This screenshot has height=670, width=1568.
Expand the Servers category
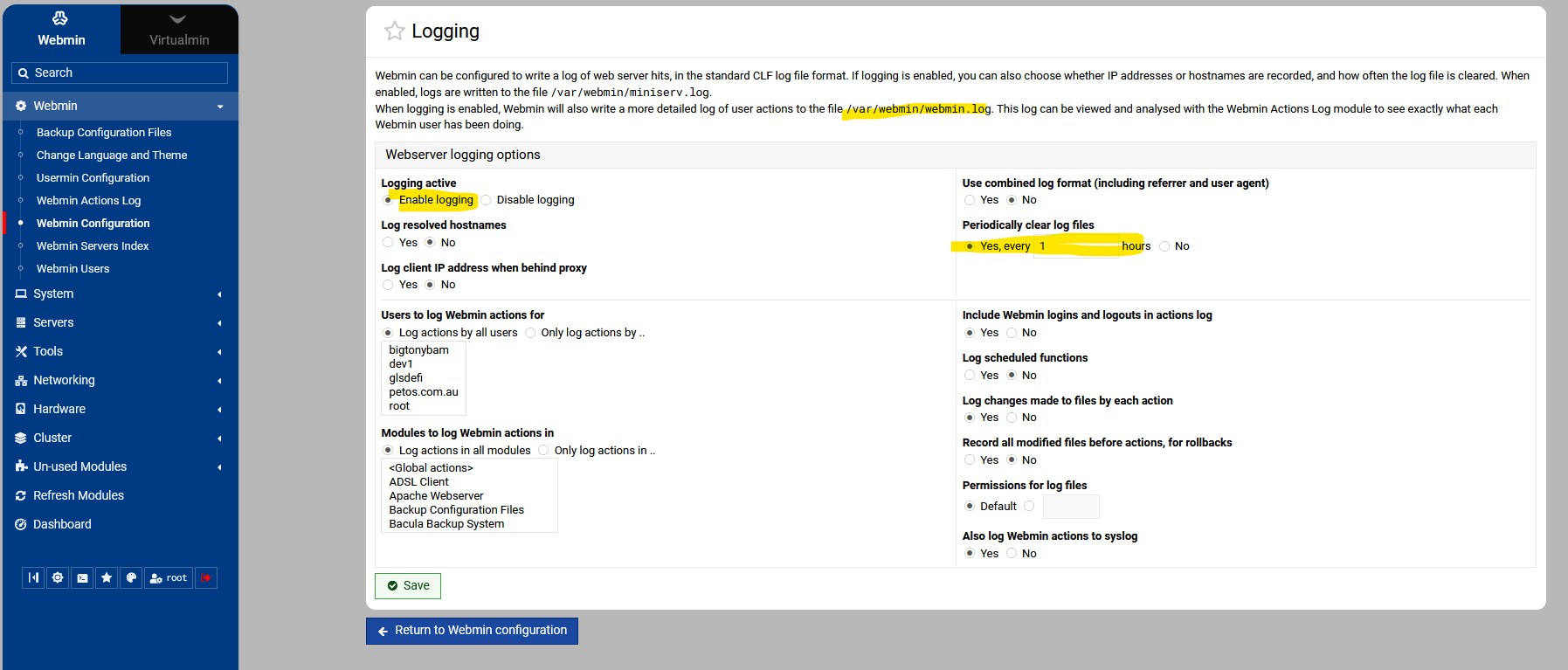(x=121, y=322)
